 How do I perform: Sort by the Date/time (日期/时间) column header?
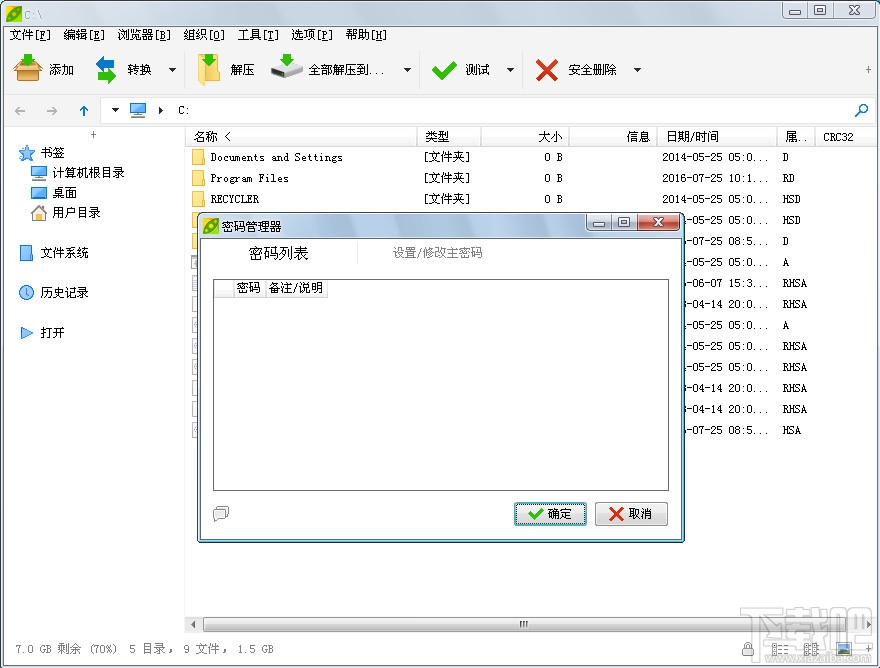[x=717, y=136]
